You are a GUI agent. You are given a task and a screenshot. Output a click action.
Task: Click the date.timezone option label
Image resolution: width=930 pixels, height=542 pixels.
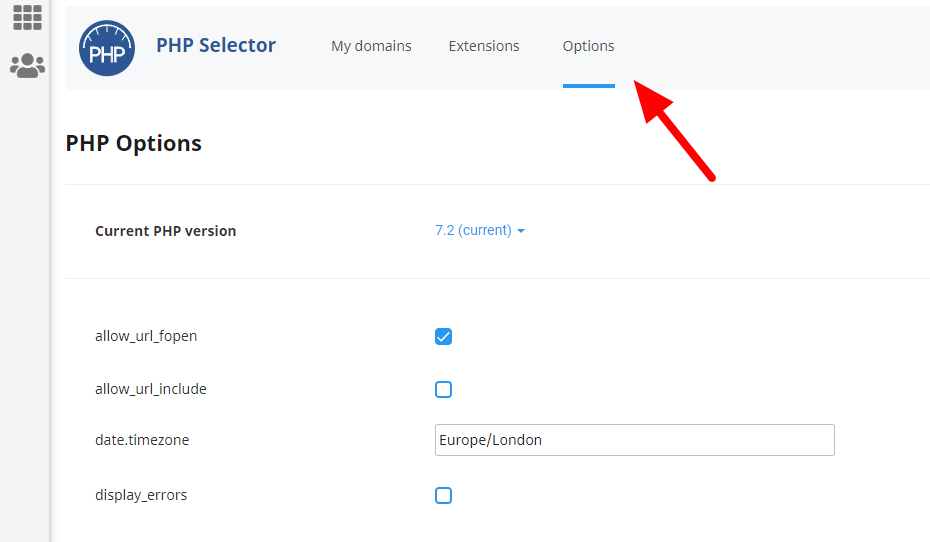tap(142, 440)
